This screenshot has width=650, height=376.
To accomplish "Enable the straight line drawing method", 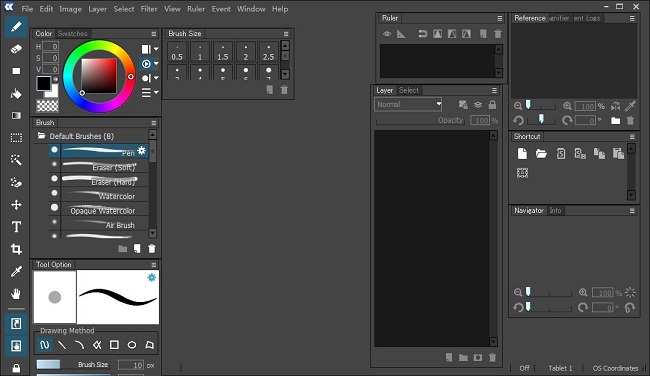I will (x=62, y=345).
